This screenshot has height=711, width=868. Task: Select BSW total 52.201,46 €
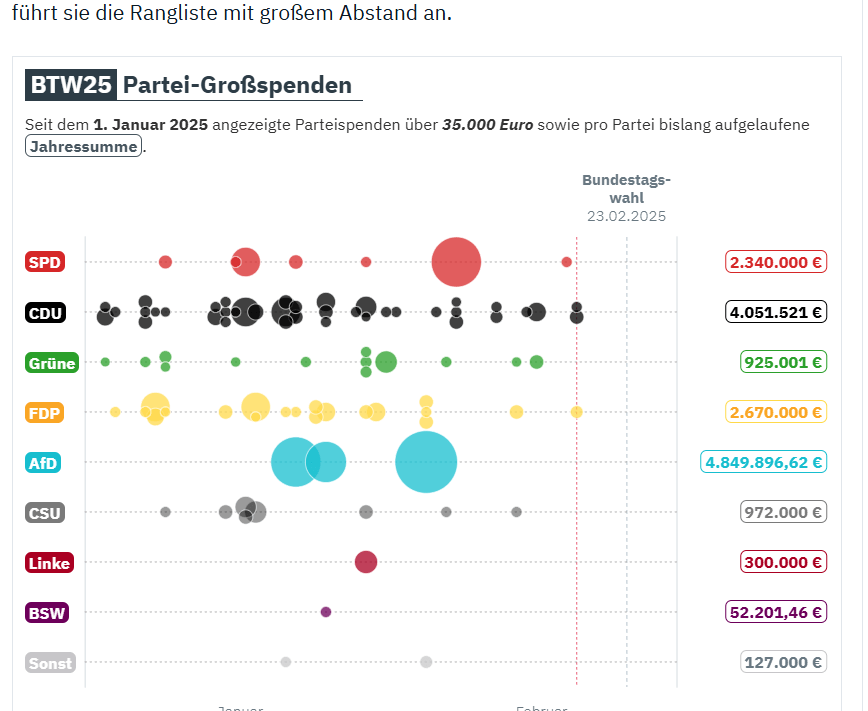pyautogui.click(x=775, y=612)
